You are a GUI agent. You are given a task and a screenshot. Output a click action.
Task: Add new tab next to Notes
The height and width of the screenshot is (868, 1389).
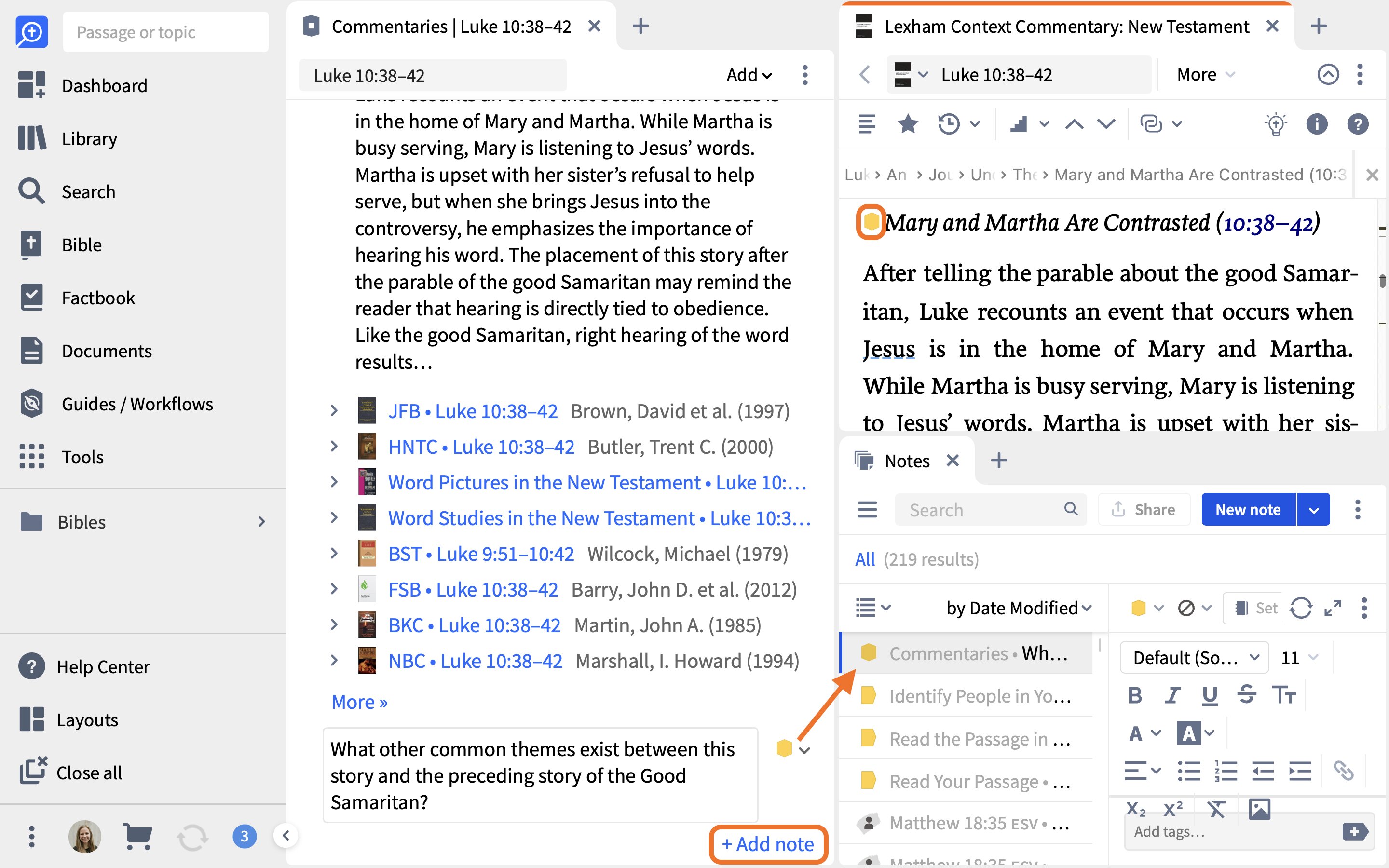click(999, 461)
